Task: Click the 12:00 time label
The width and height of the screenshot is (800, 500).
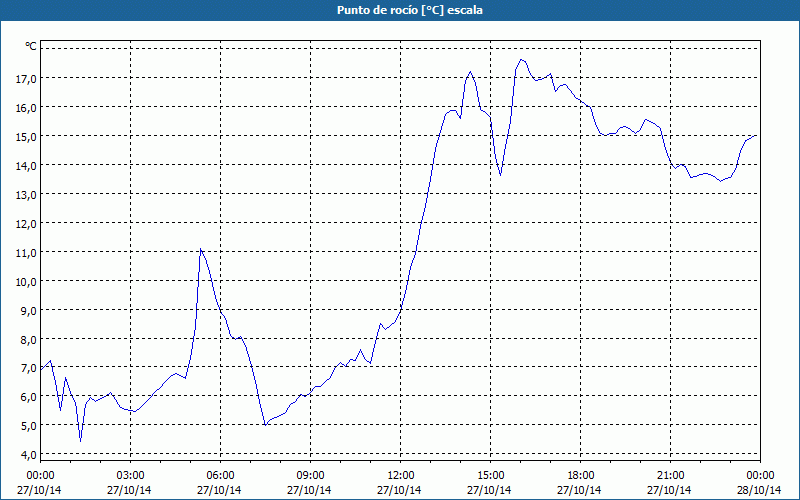Action: [401, 476]
